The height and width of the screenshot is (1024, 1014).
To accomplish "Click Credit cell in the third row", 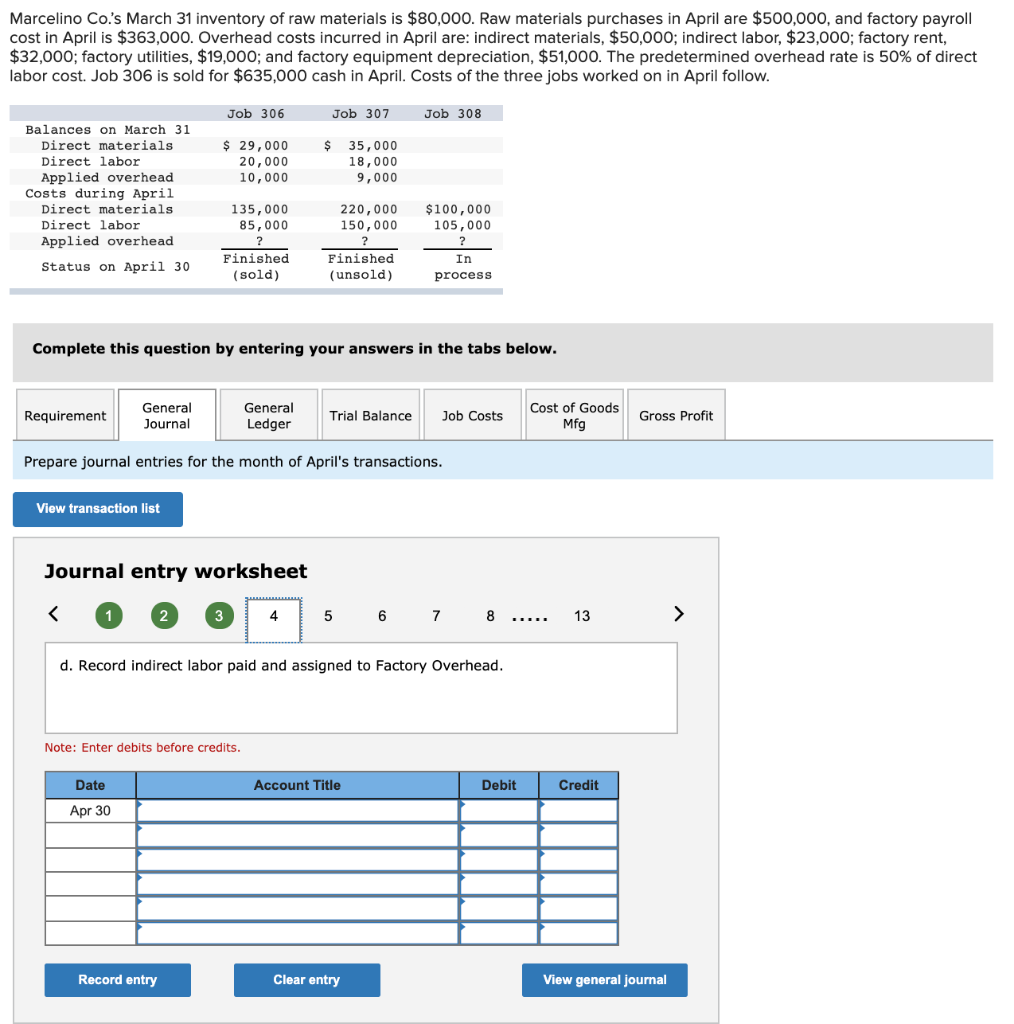I will click(x=578, y=860).
